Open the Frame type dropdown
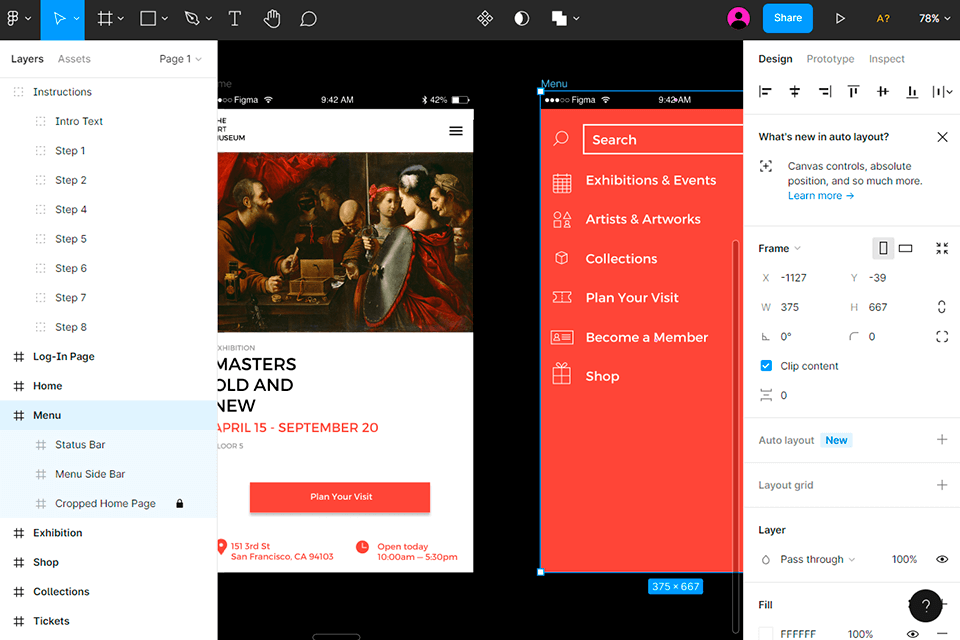960x640 pixels. [x=779, y=248]
